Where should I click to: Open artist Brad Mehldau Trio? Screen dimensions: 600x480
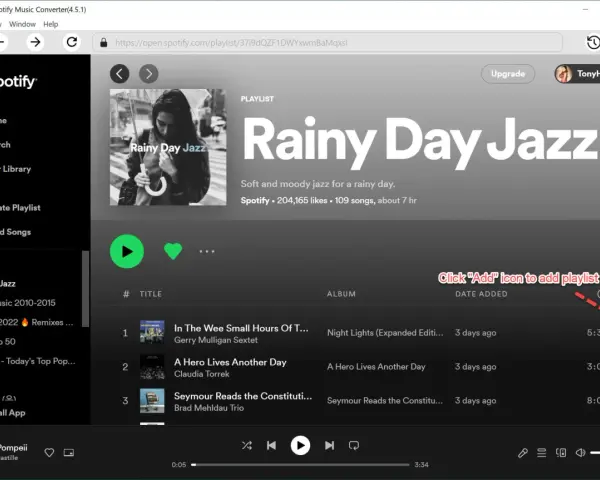(x=209, y=408)
